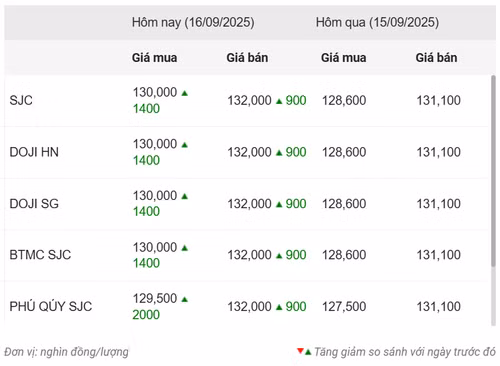
Task: Select the top SJC row label
Action: [21, 100]
